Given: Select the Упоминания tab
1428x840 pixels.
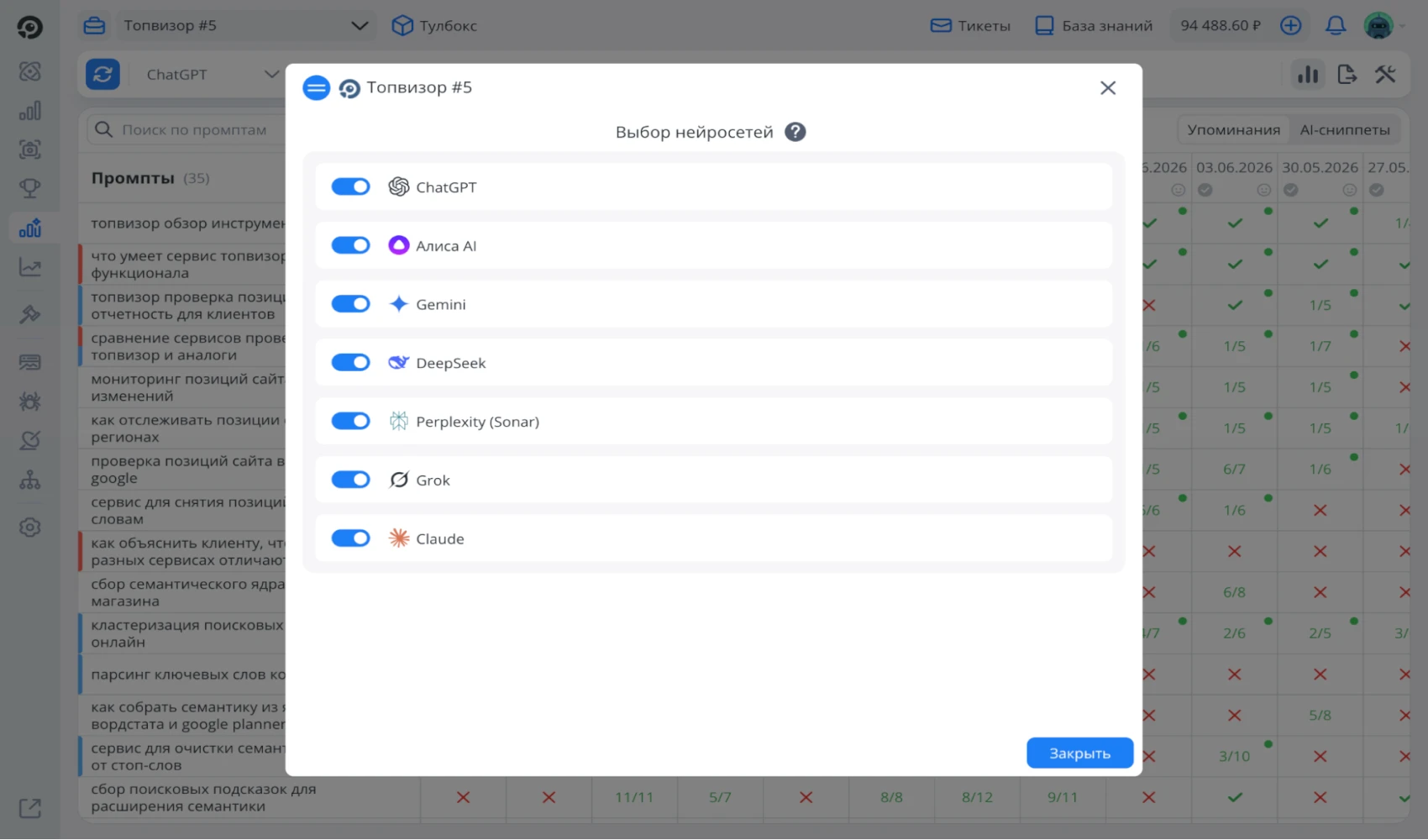Looking at the screenshot, I should tap(1233, 129).
